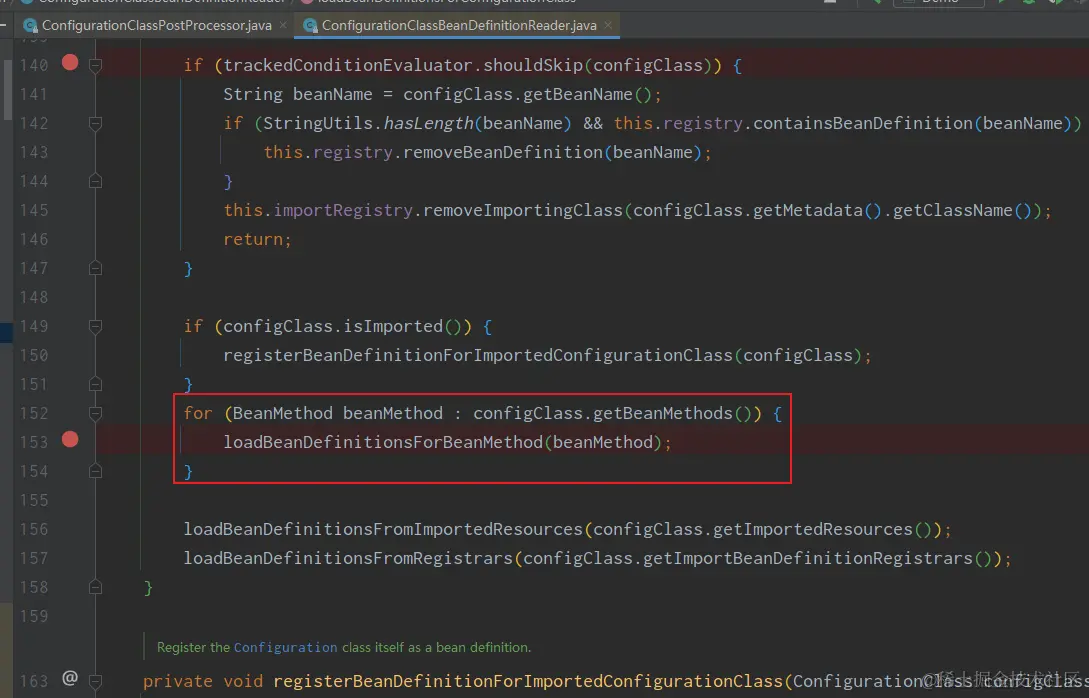This screenshot has height=698, width=1089.
Task: Click line number 141 in the gutter
Action: click(x=33, y=94)
